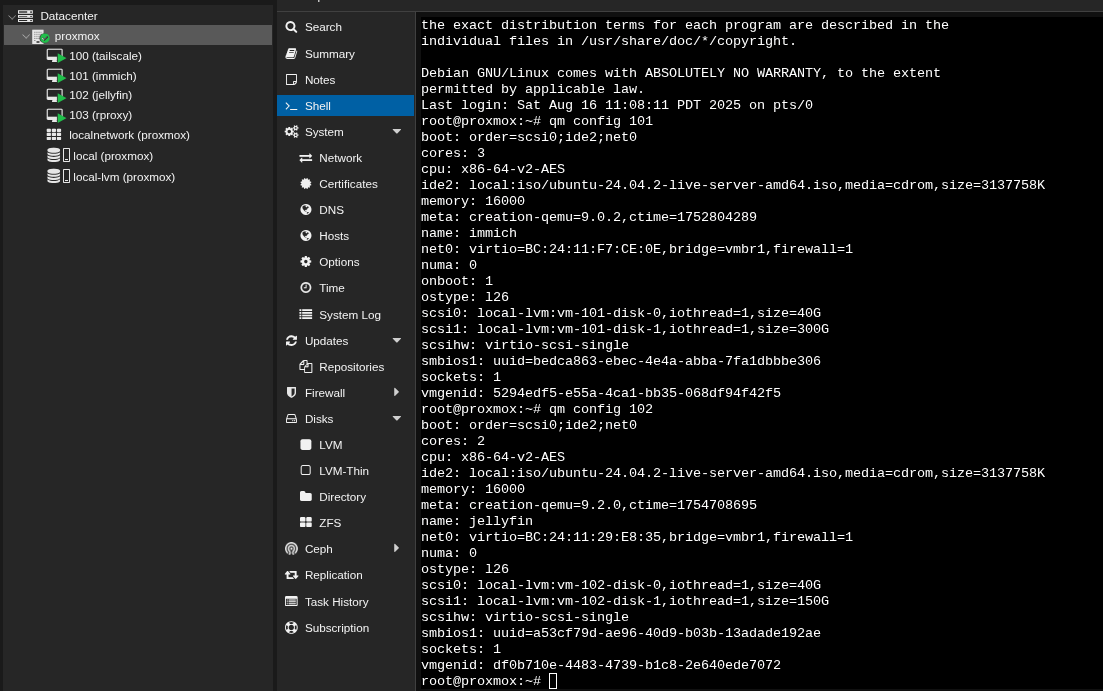Collapse the proxmox node arrow

tap(25, 36)
